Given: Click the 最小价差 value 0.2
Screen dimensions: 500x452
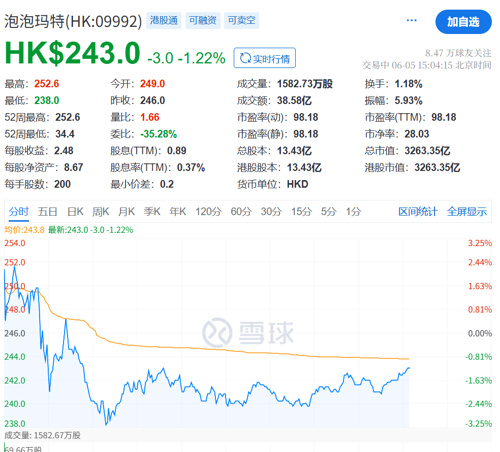Looking at the screenshot, I should pyautogui.click(x=167, y=184).
